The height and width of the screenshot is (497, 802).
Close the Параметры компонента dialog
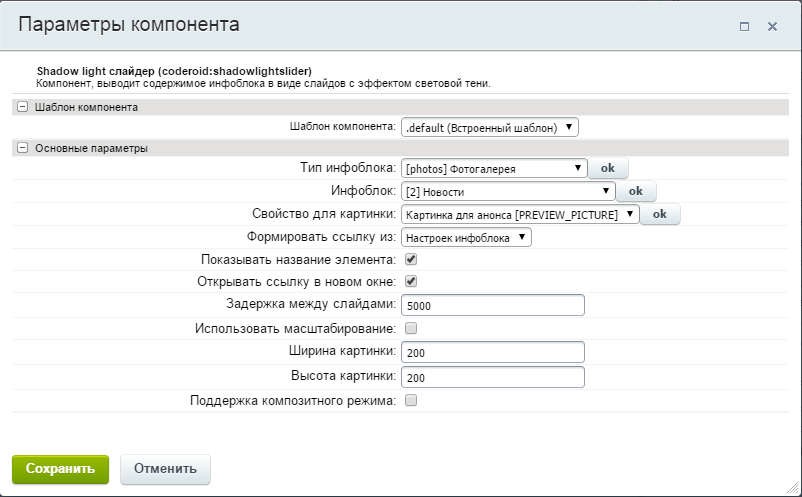[772, 27]
